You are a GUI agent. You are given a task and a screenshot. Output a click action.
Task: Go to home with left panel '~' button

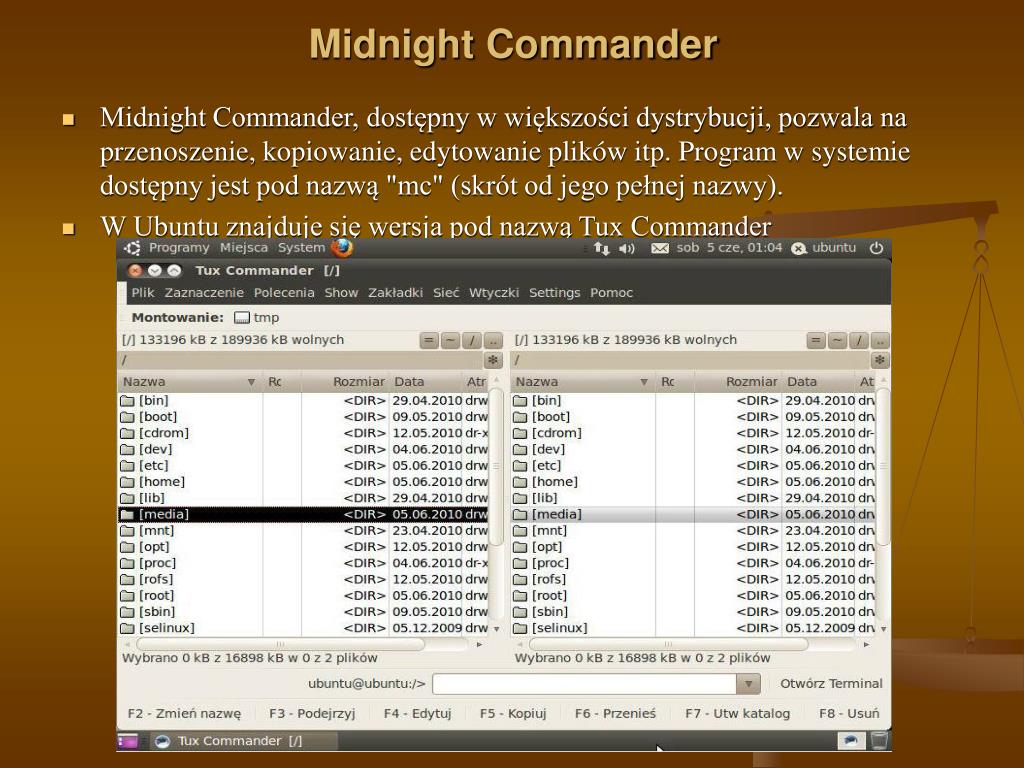point(451,340)
